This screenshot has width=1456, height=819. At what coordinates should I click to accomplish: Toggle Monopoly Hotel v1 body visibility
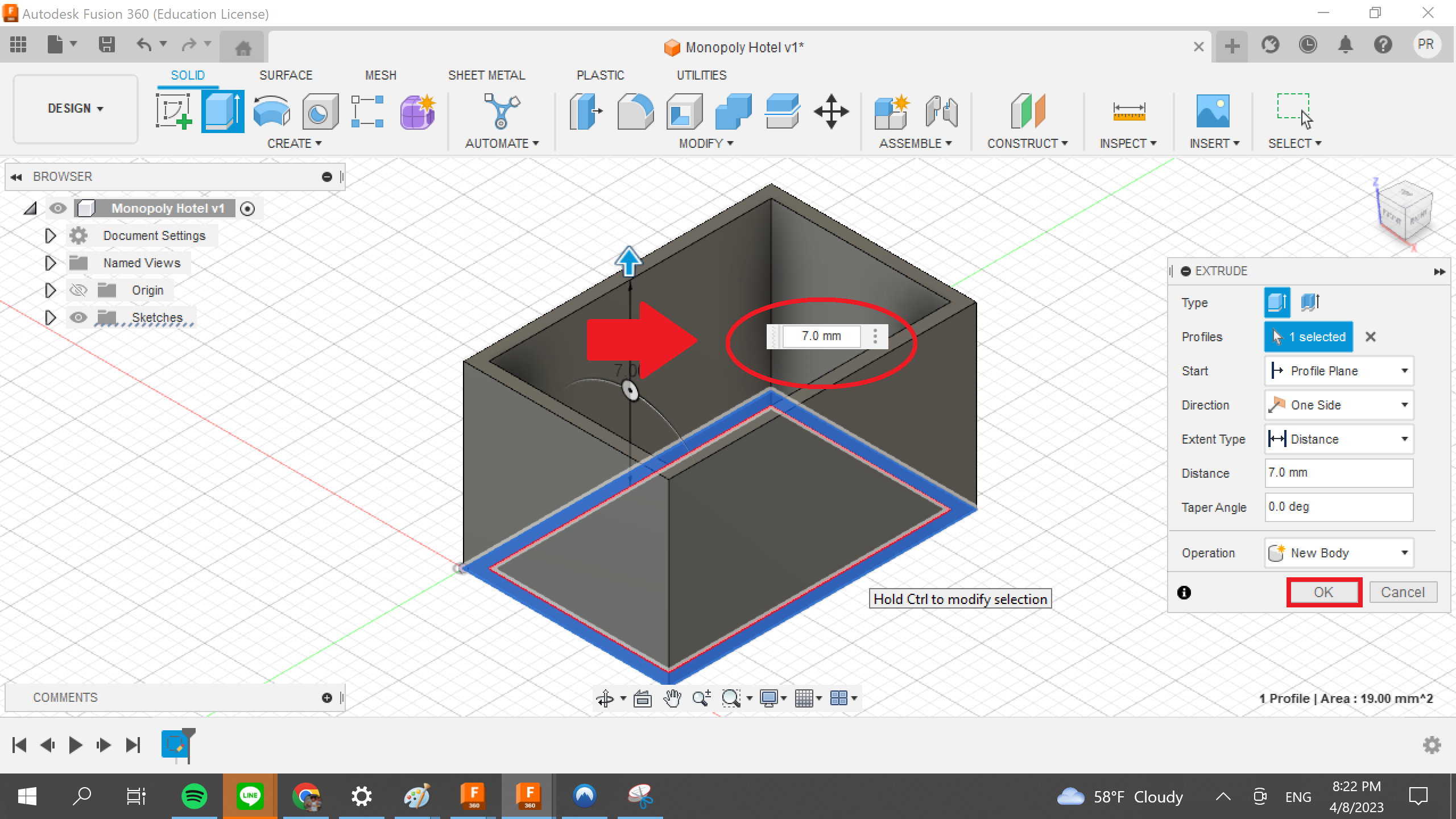(x=57, y=207)
